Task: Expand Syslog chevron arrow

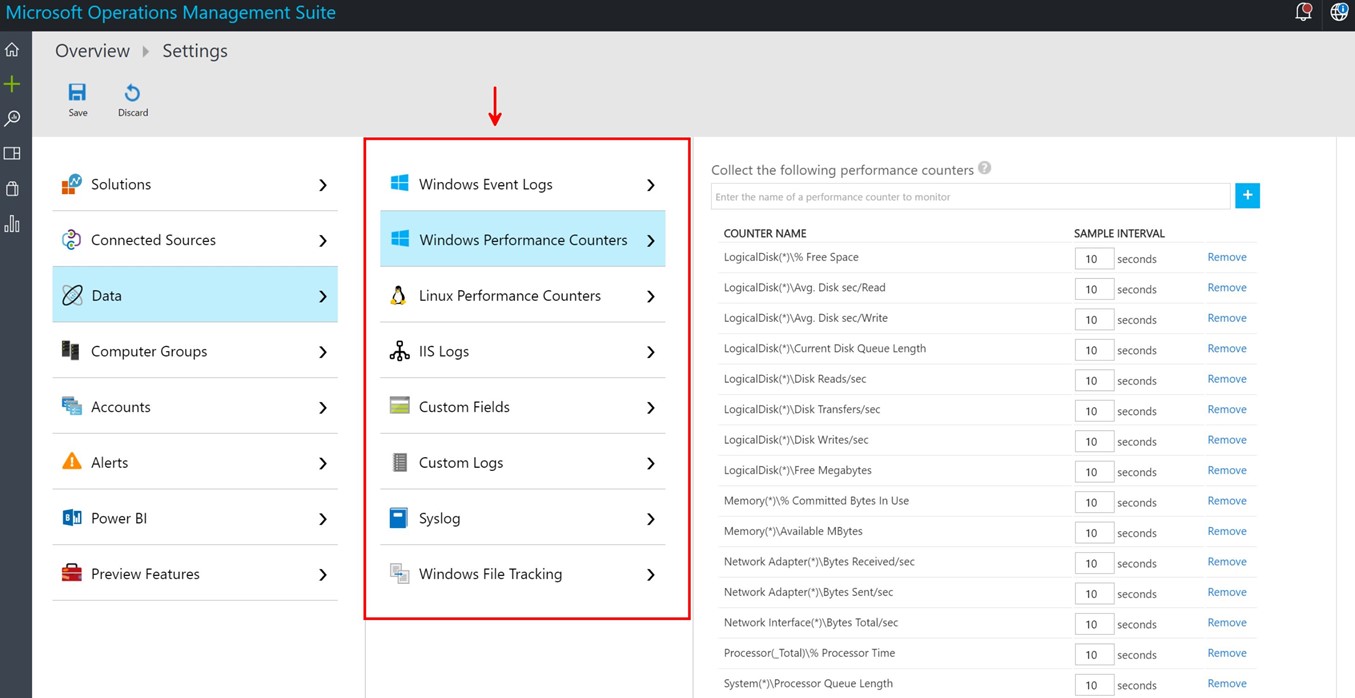Action: pyautogui.click(x=651, y=519)
